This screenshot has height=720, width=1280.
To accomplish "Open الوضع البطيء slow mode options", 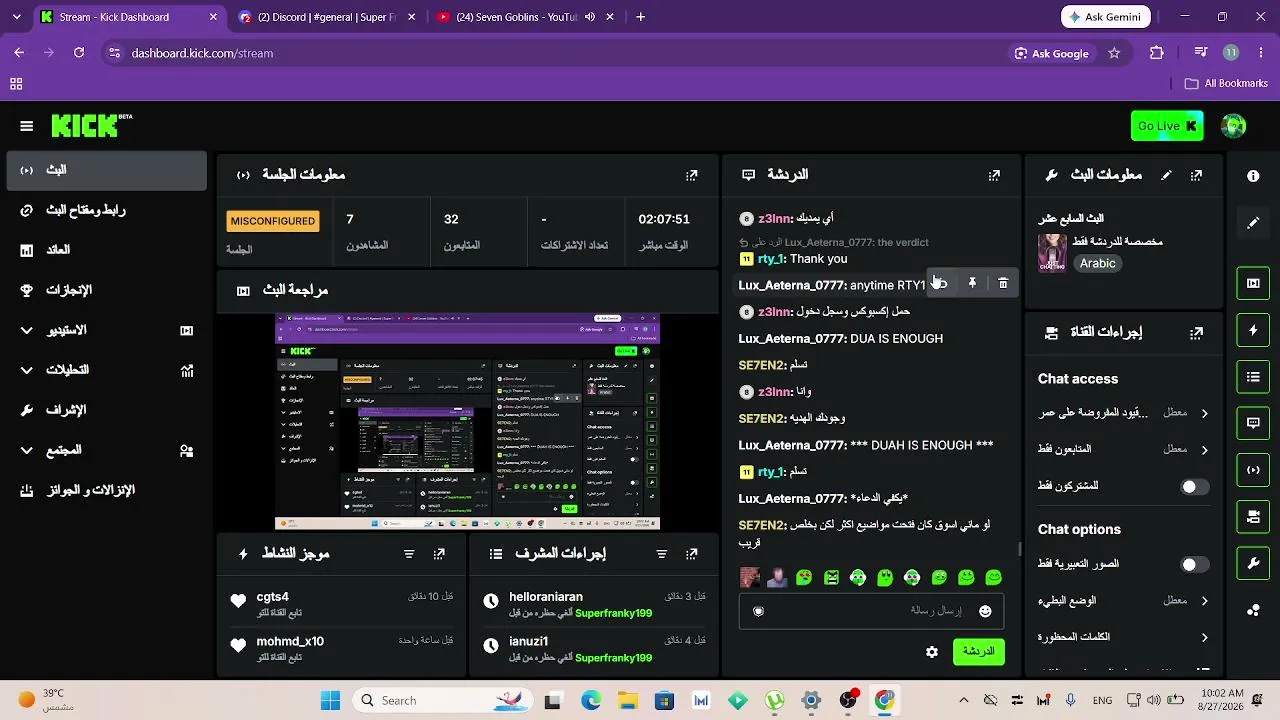I will click(x=1124, y=601).
